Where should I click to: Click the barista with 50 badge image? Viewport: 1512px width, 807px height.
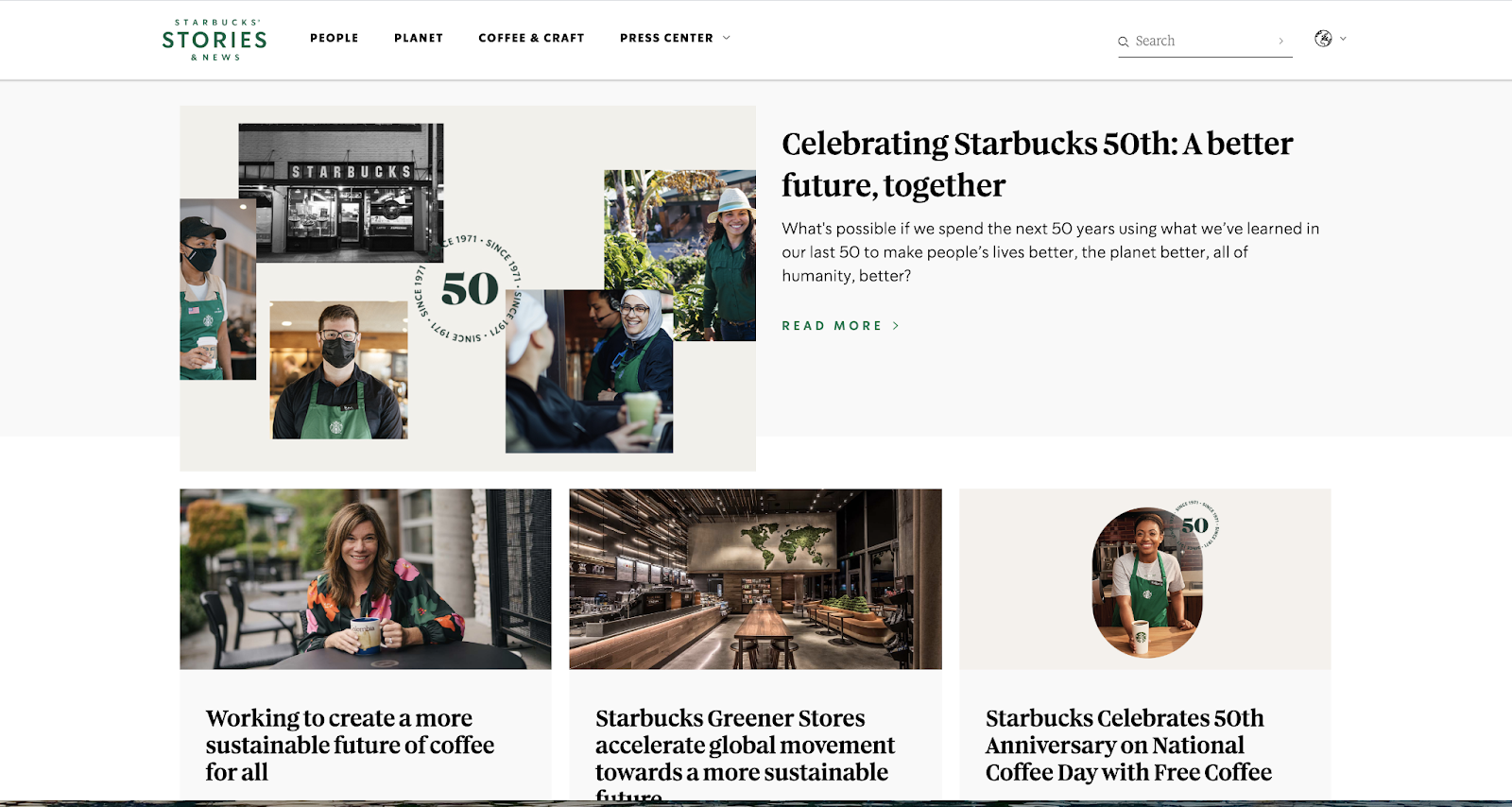pyautogui.click(x=1144, y=579)
